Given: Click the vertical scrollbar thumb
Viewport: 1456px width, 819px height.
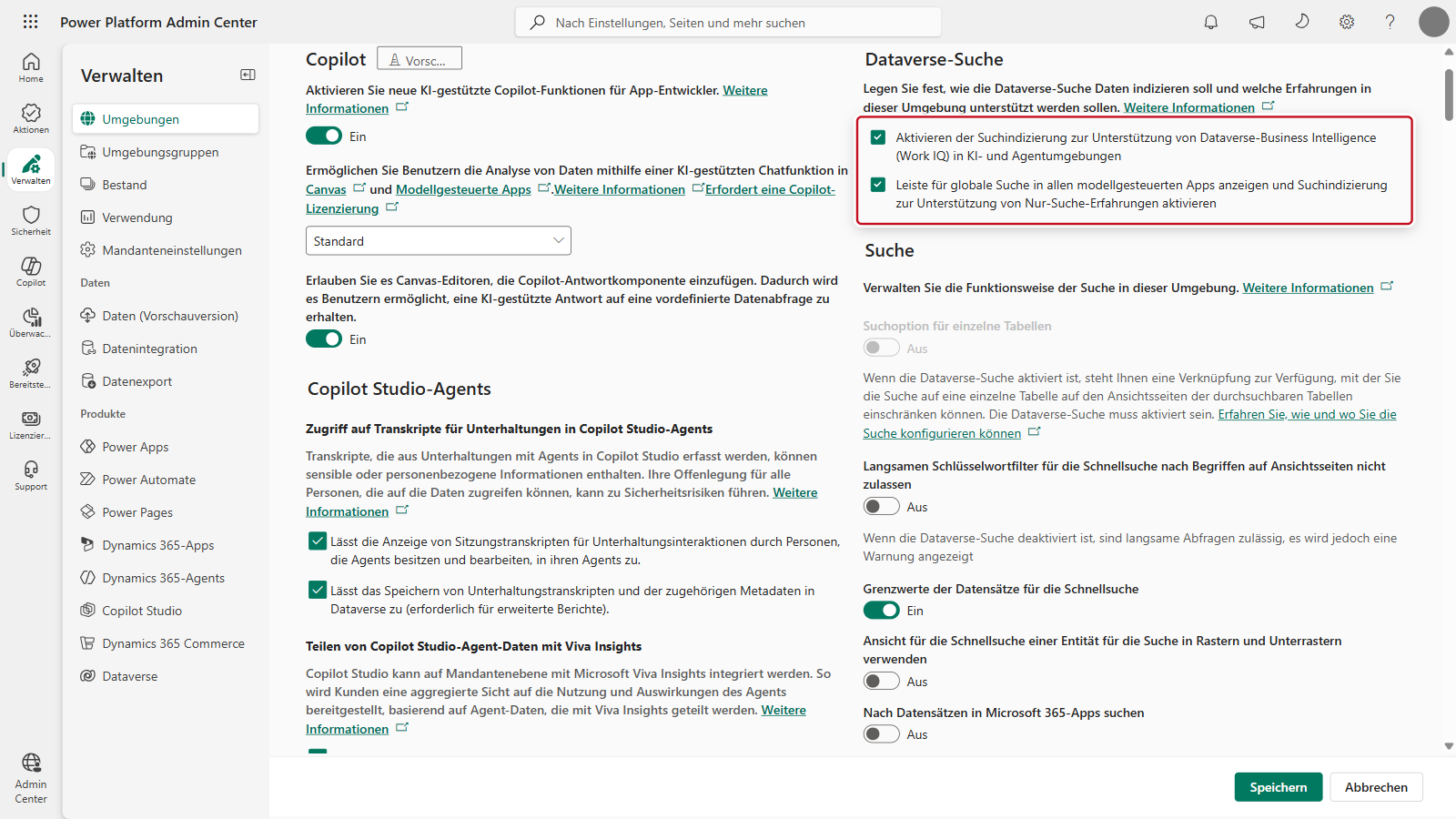Looking at the screenshot, I should point(1449,94).
